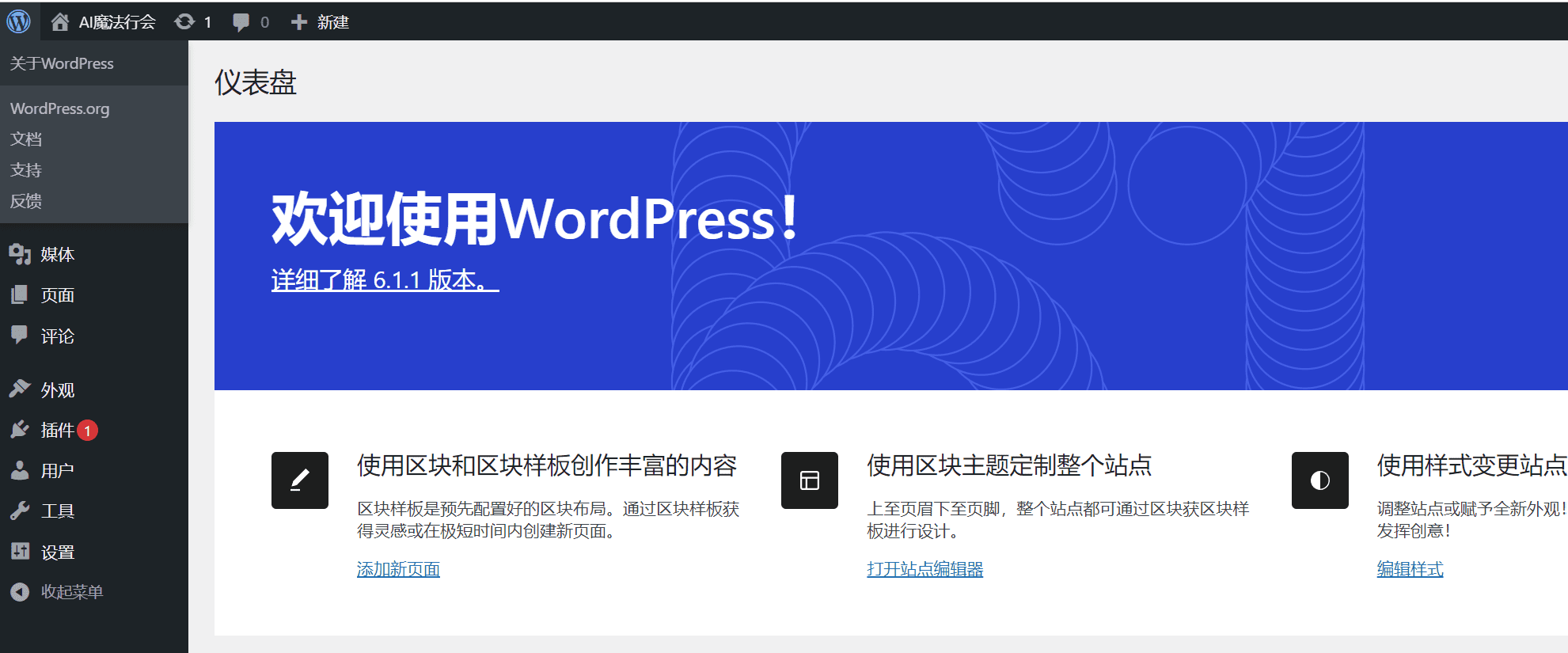The height and width of the screenshot is (653, 1568).
Task: Click the 媒体 media icon in sidebar
Action: pos(20,254)
